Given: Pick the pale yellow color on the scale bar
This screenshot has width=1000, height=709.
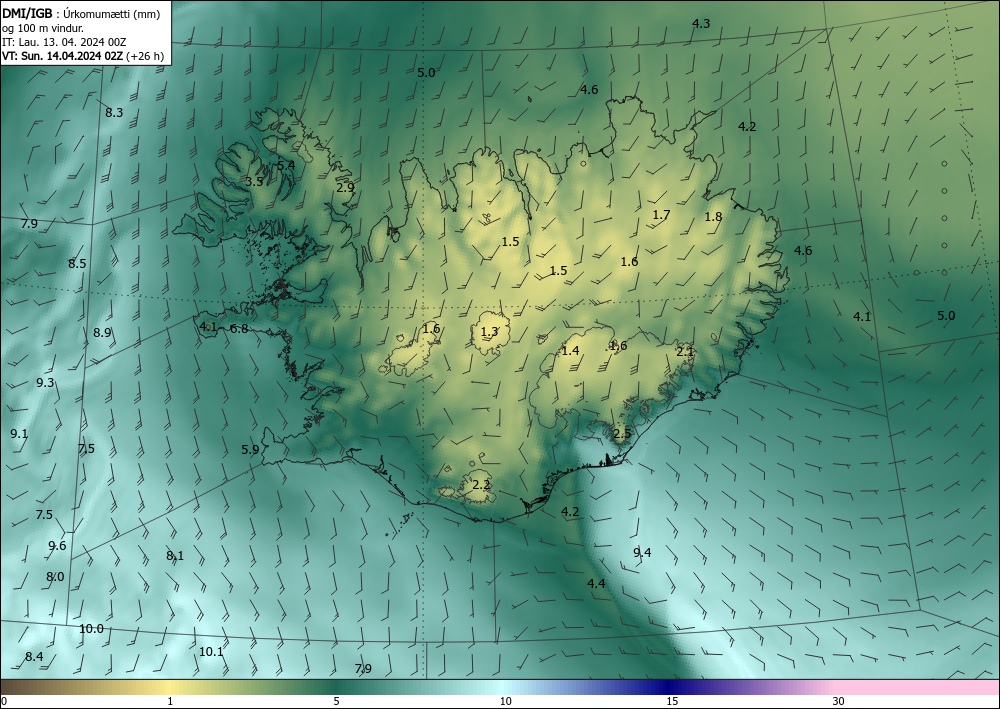Looking at the screenshot, I should [167, 687].
